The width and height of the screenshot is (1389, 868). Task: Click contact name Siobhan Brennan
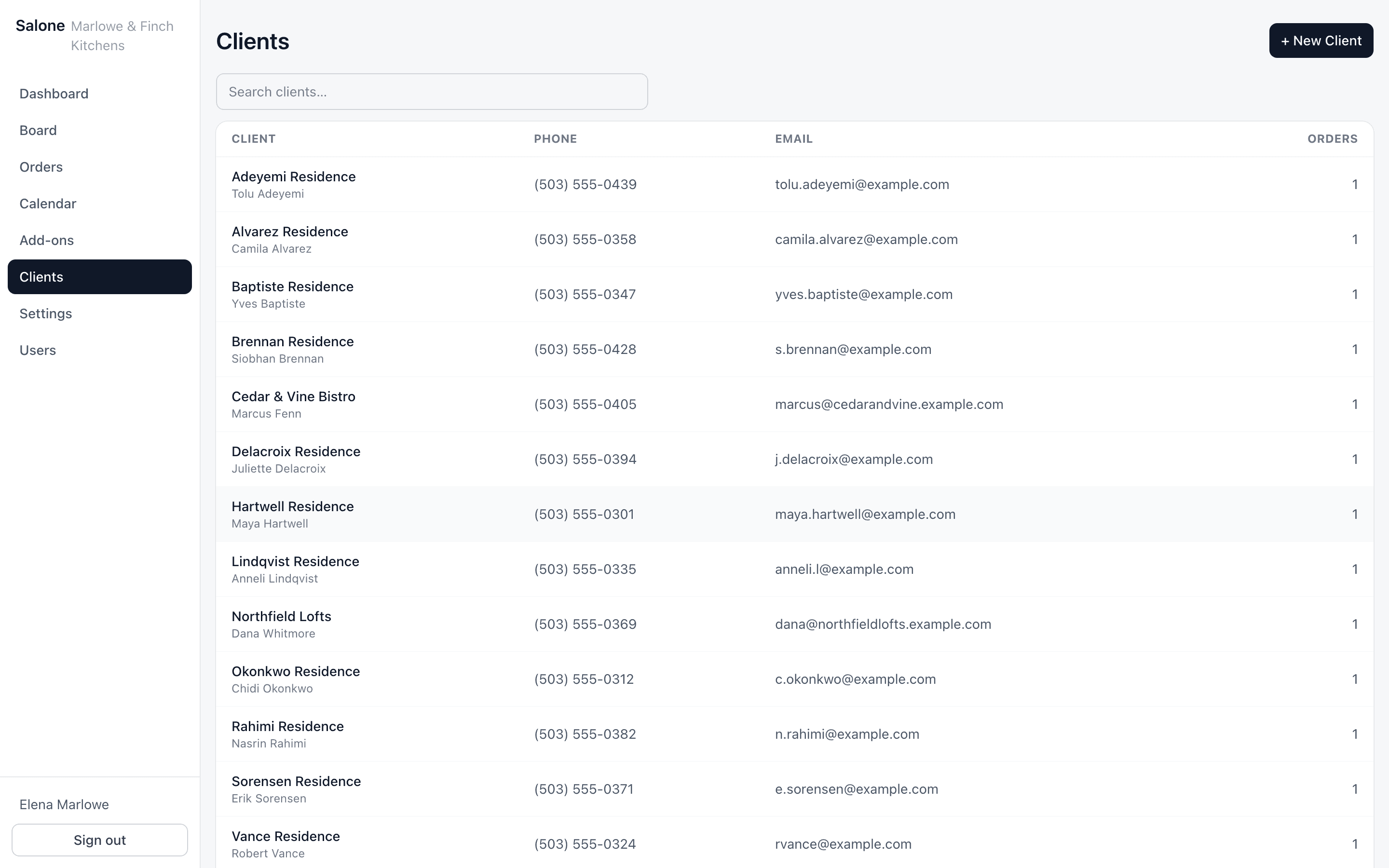point(278,359)
